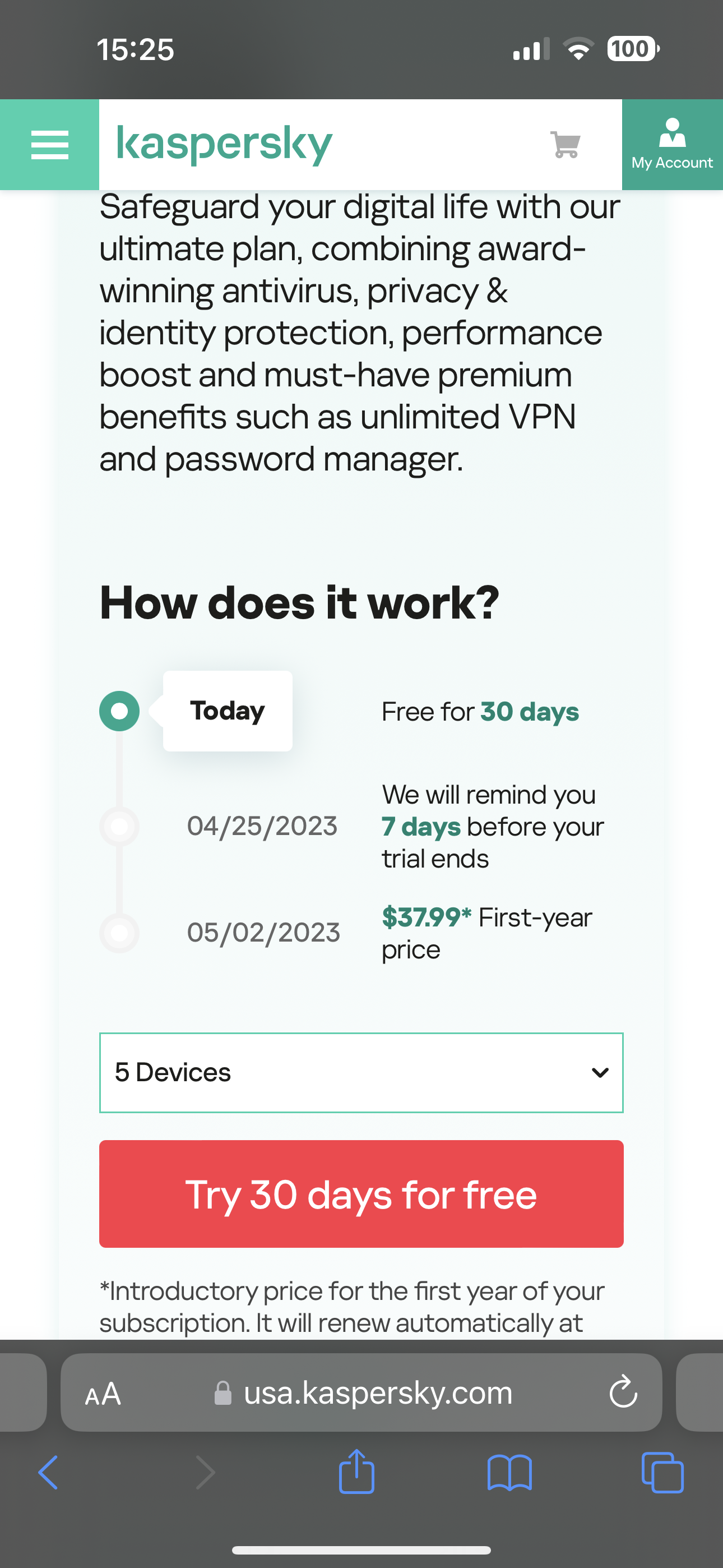Show open Safari tabs
Image resolution: width=723 pixels, height=1568 pixels.
tap(662, 1473)
